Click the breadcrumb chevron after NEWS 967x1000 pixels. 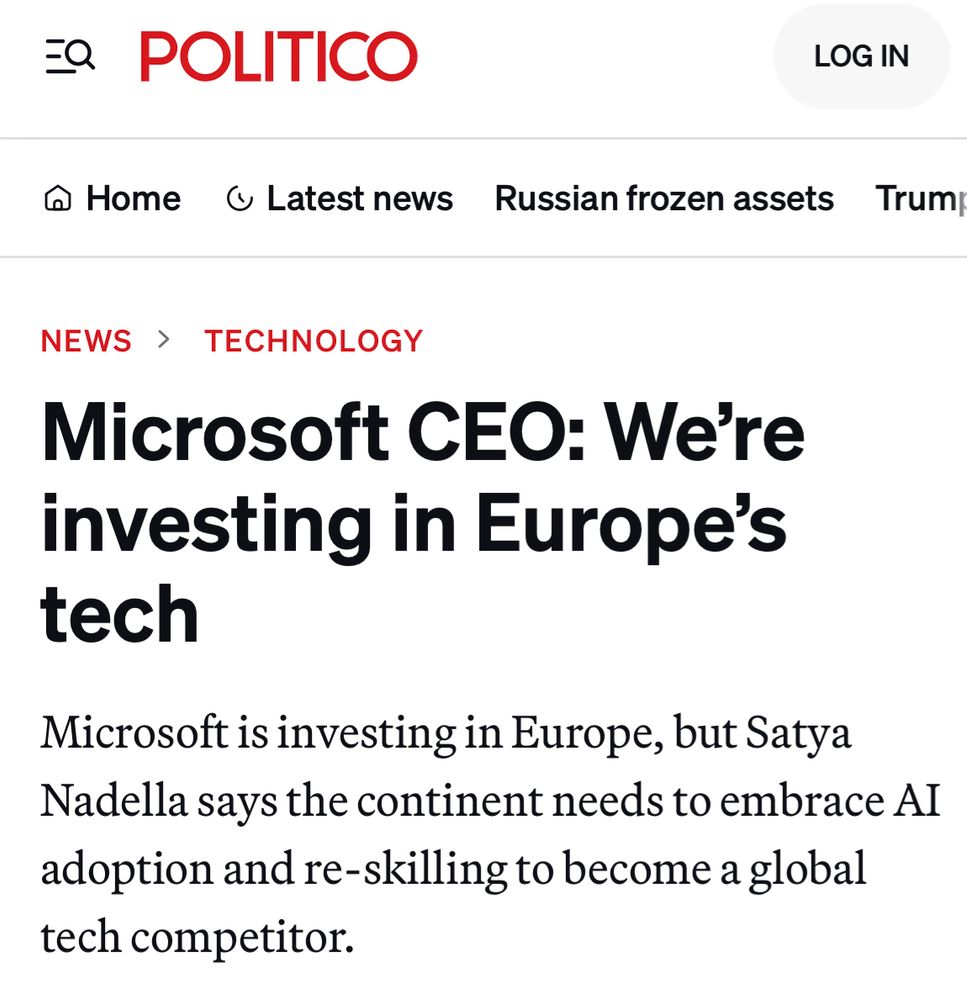click(165, 340)
